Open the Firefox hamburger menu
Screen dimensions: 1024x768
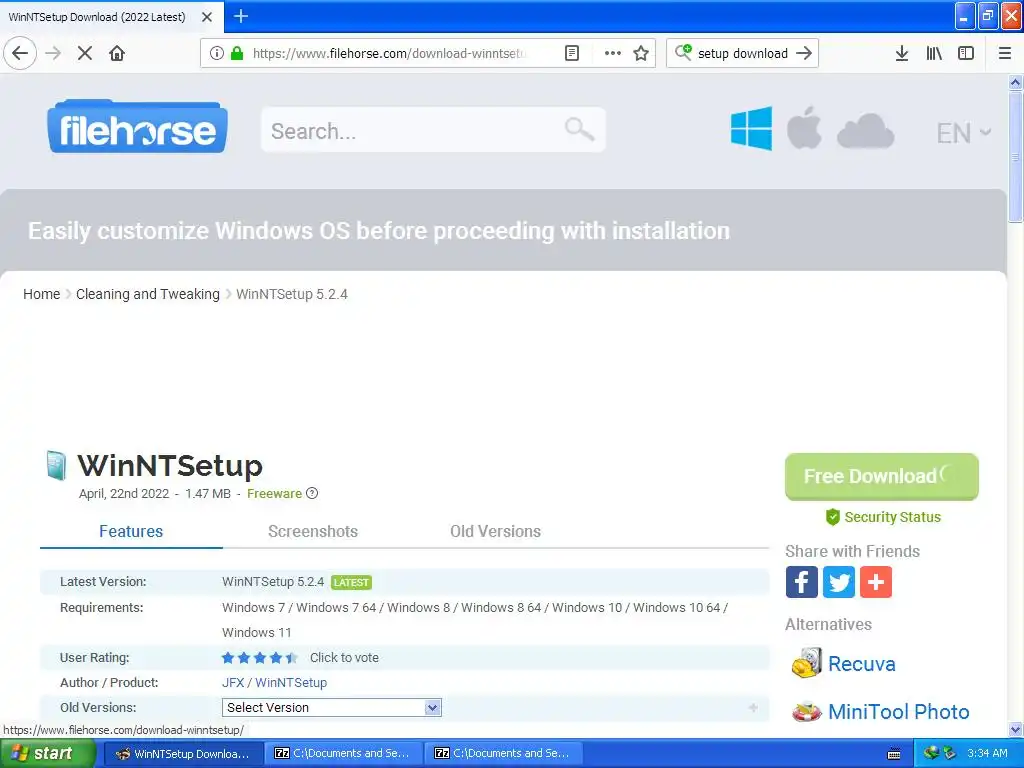[1005, 53]
